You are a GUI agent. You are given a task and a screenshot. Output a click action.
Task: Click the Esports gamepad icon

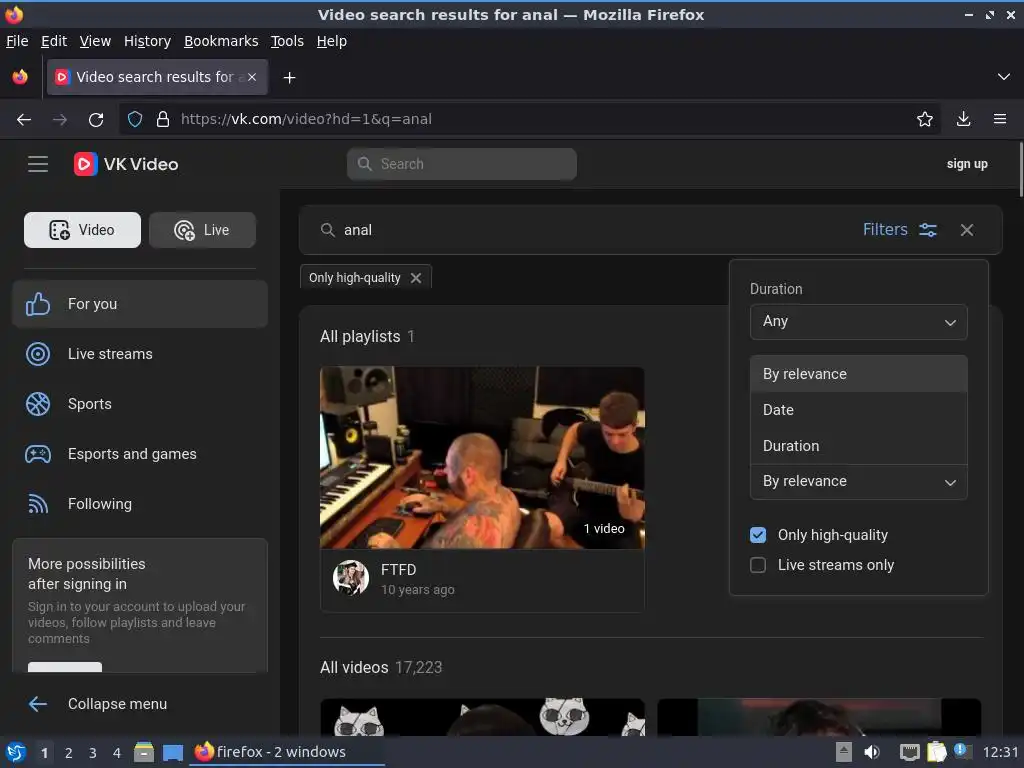38,454
